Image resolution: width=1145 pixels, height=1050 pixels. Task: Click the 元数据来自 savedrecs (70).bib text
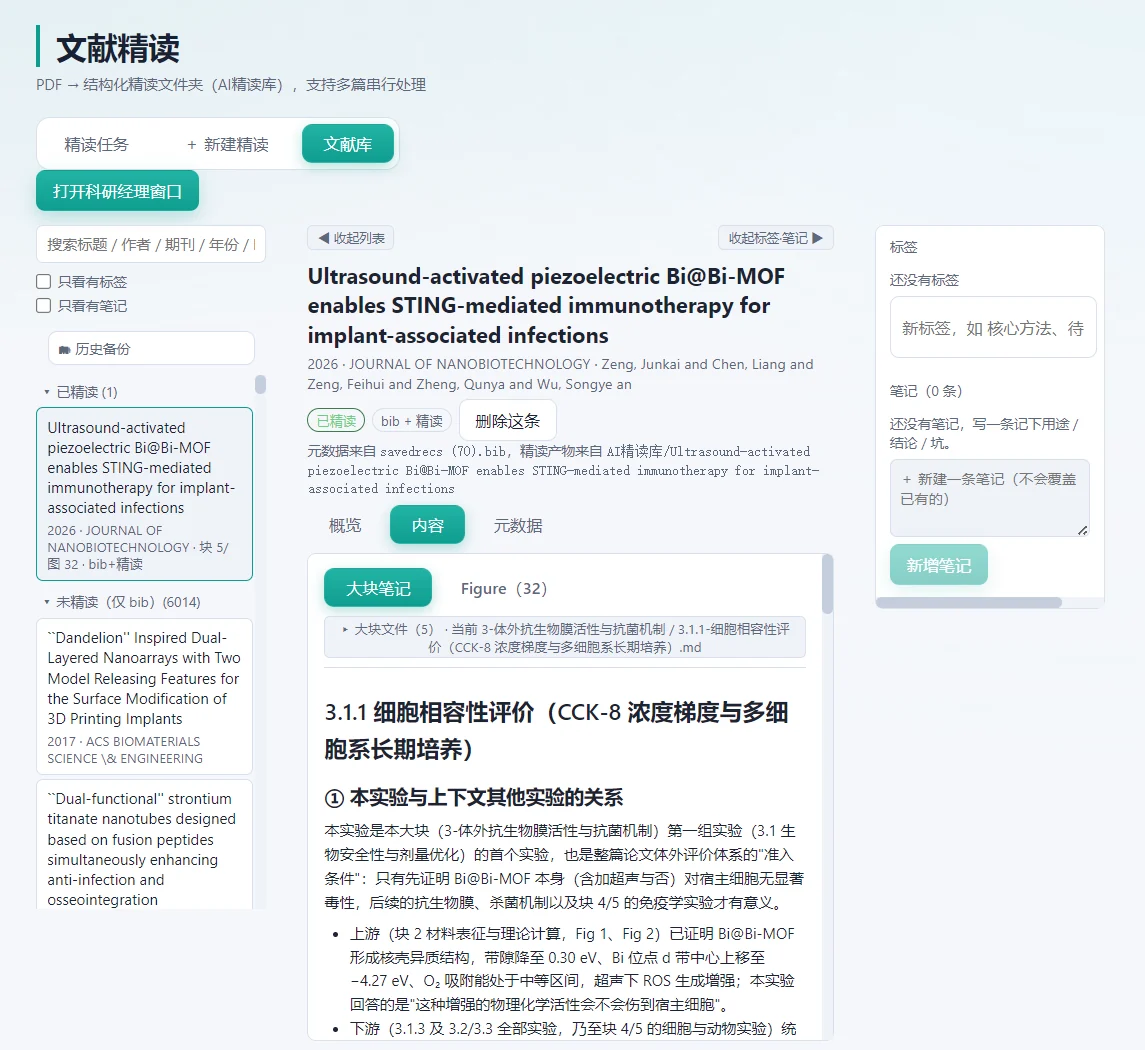563,470
